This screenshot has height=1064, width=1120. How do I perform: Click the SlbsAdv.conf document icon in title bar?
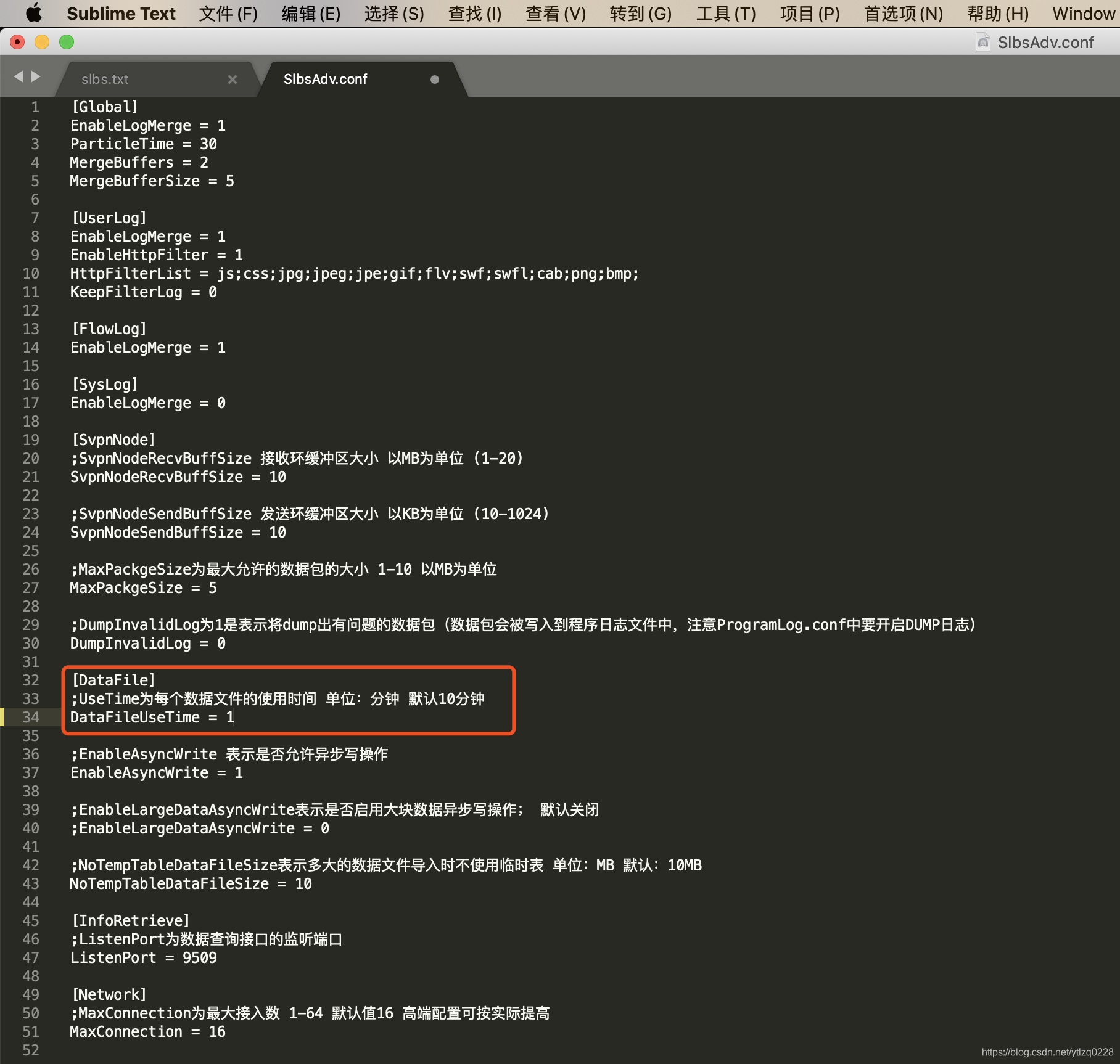coord(983,42)
